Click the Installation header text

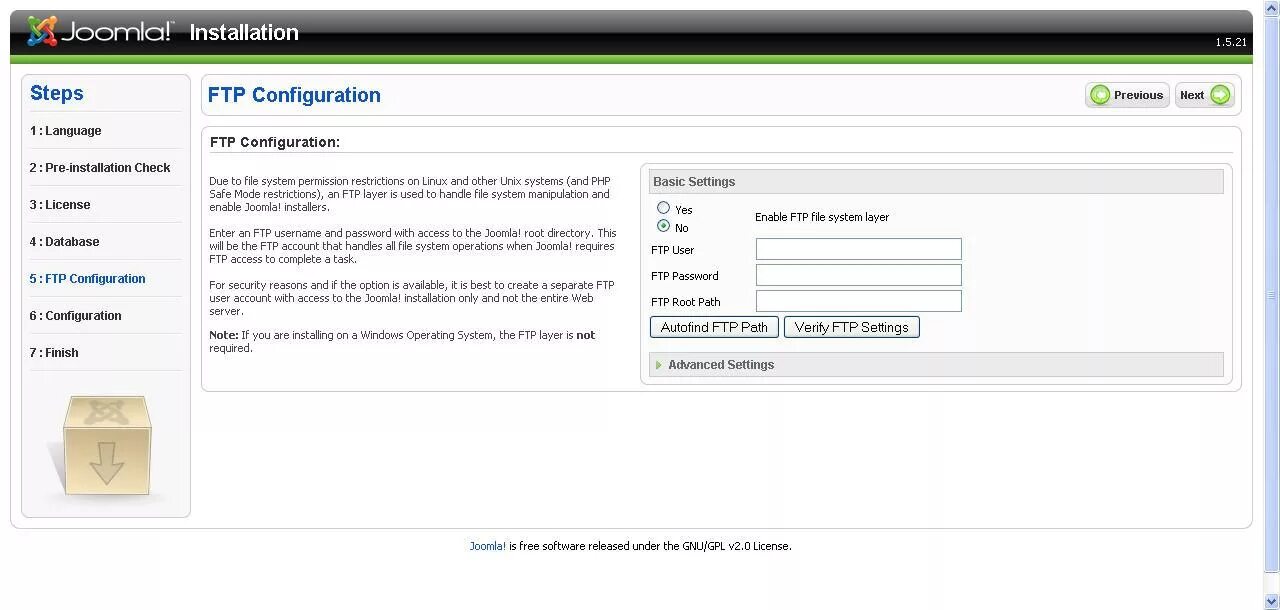pos(244,32)
